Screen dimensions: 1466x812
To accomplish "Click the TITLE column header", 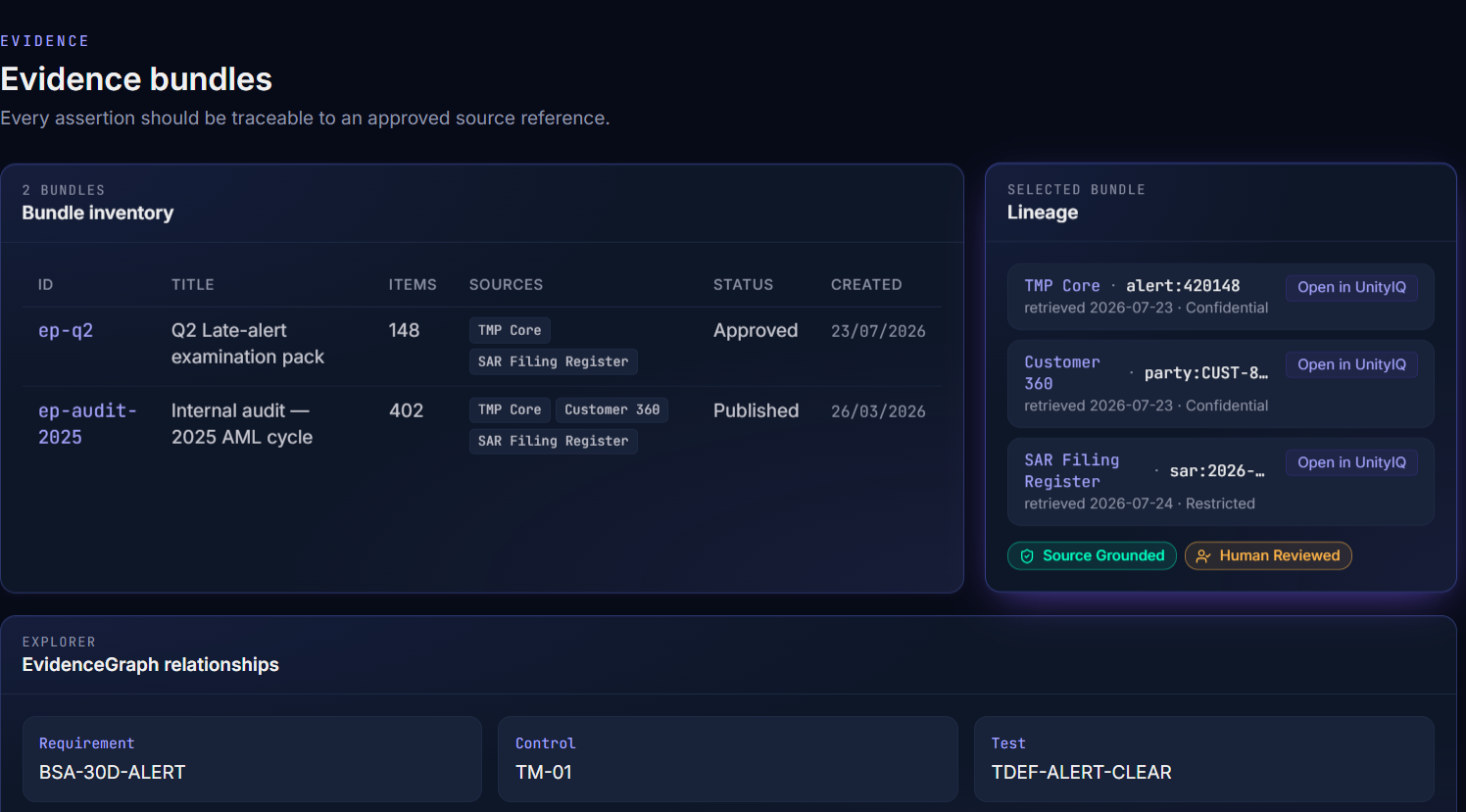I will (193, 285).
